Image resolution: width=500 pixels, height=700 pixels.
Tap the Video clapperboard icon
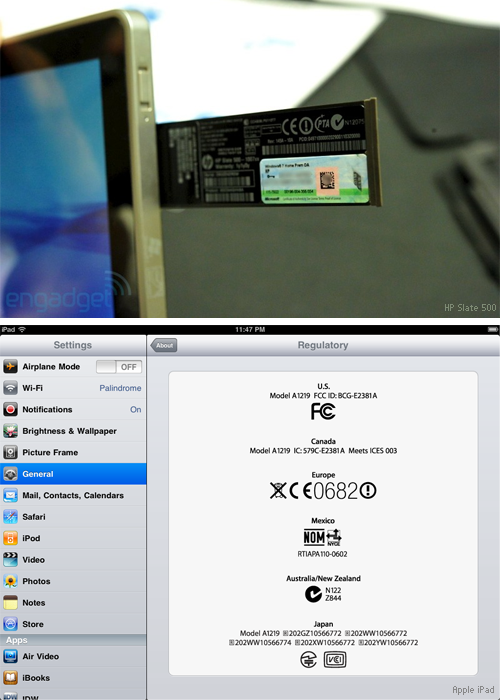(10, 559)
